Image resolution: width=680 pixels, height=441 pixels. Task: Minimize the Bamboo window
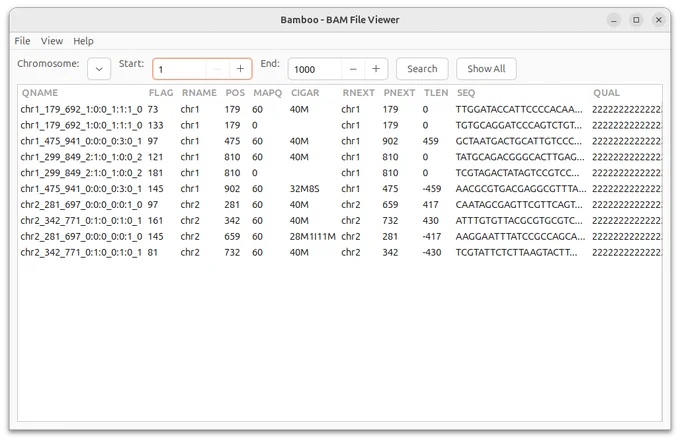tap(614, 20)
